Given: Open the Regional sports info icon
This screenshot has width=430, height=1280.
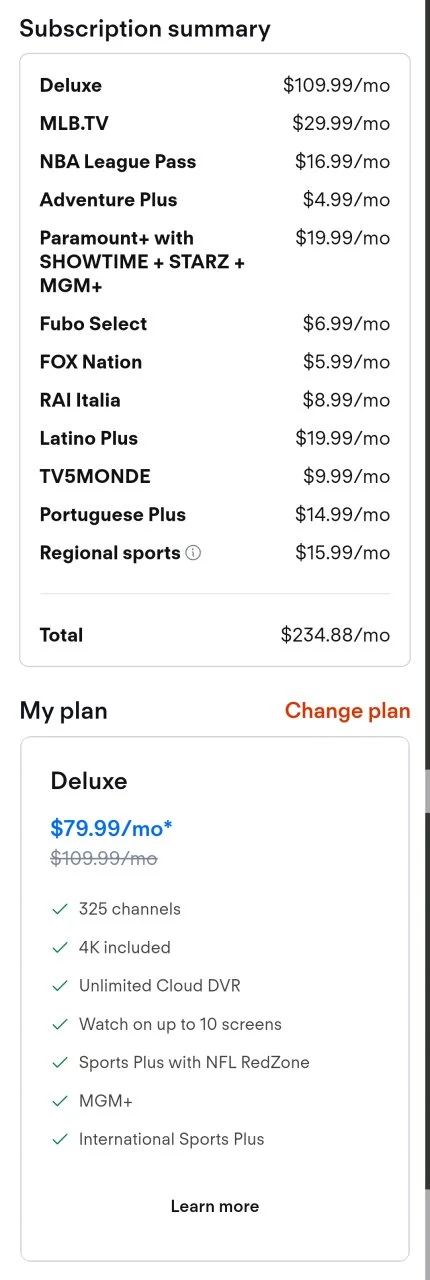Looking at the screenshot, I should tap(194, 553).
